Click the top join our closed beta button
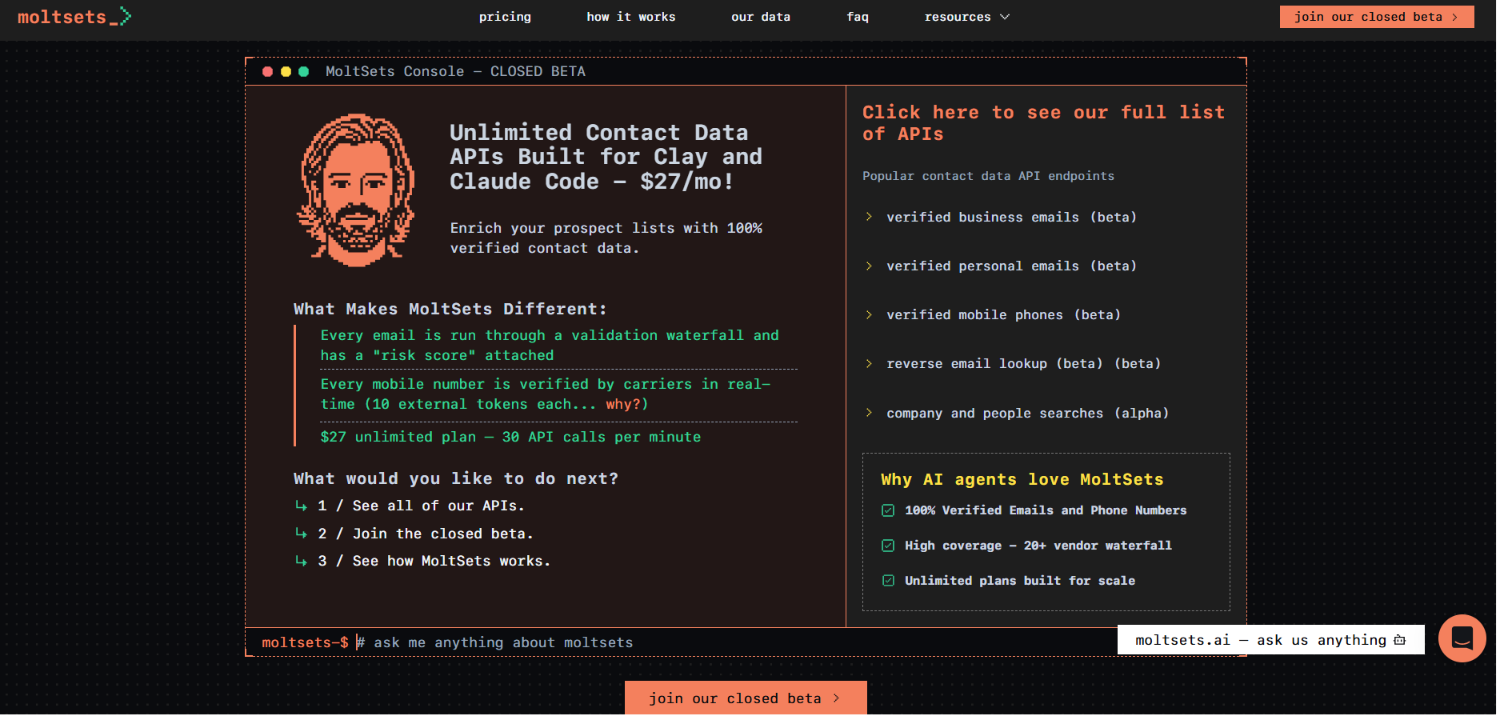Screen dimensions: 1497x715 point(1376,17)
